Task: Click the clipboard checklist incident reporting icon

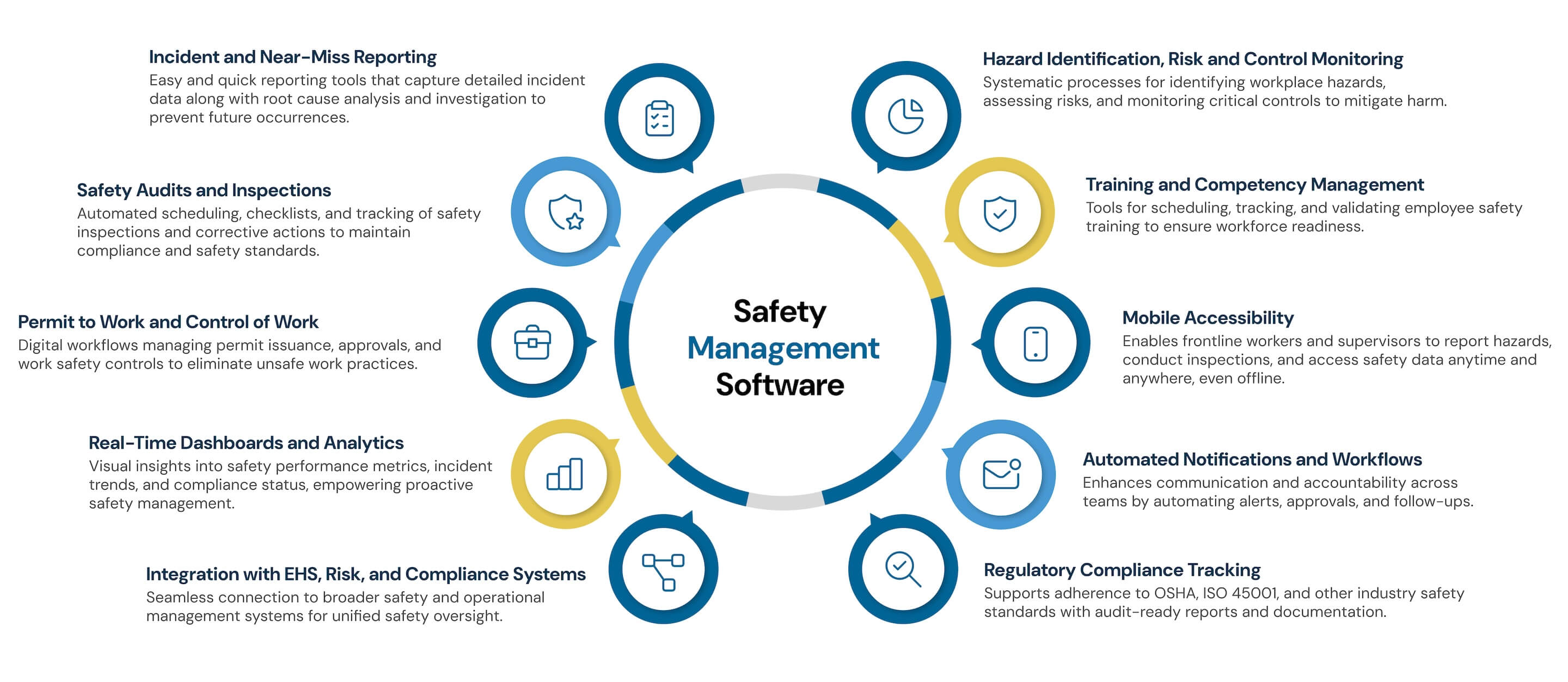Action: (x=659, y=118)
